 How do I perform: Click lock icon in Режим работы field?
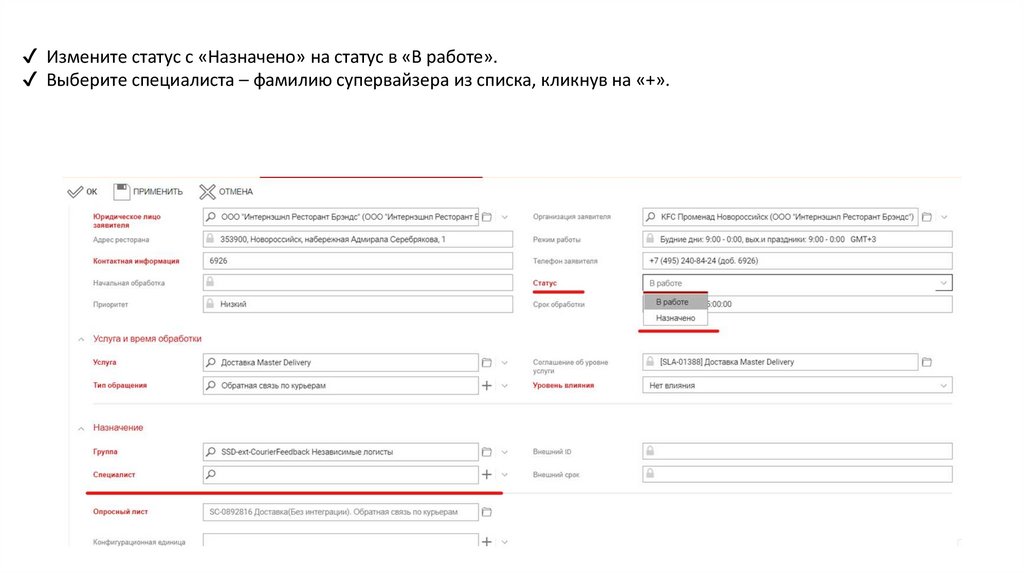click(x=650, y=239)
